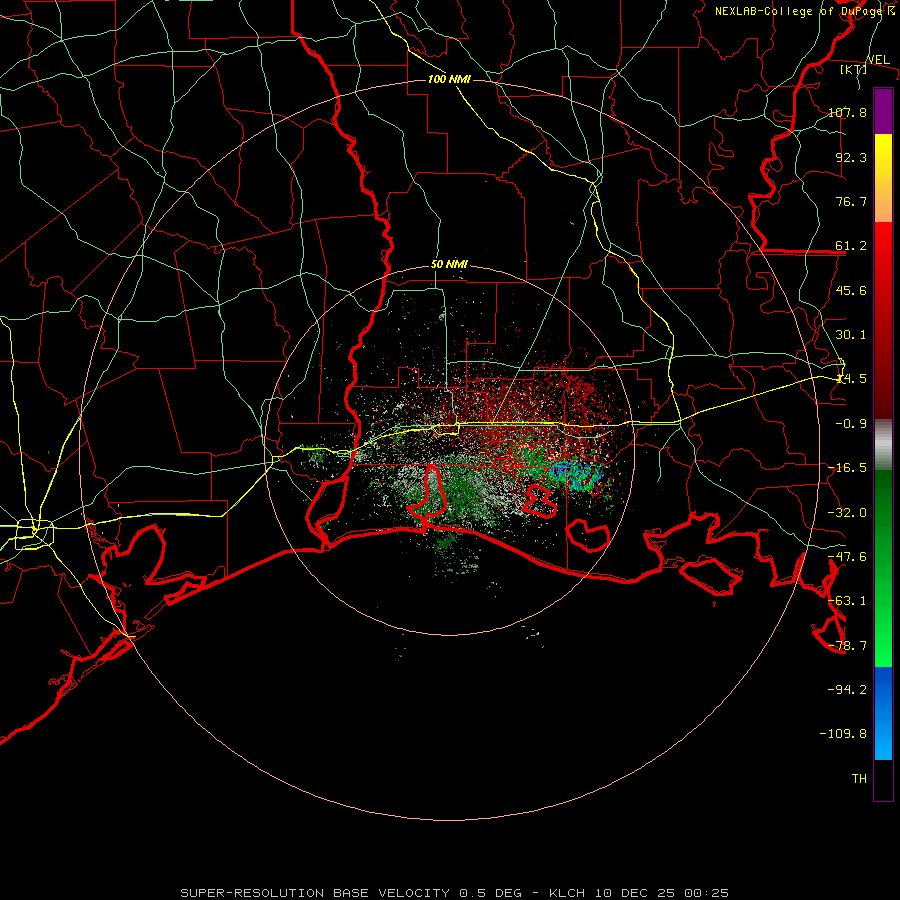Select the -0.9 velocity scale value

pyautogui.click(x=851, y=424)
